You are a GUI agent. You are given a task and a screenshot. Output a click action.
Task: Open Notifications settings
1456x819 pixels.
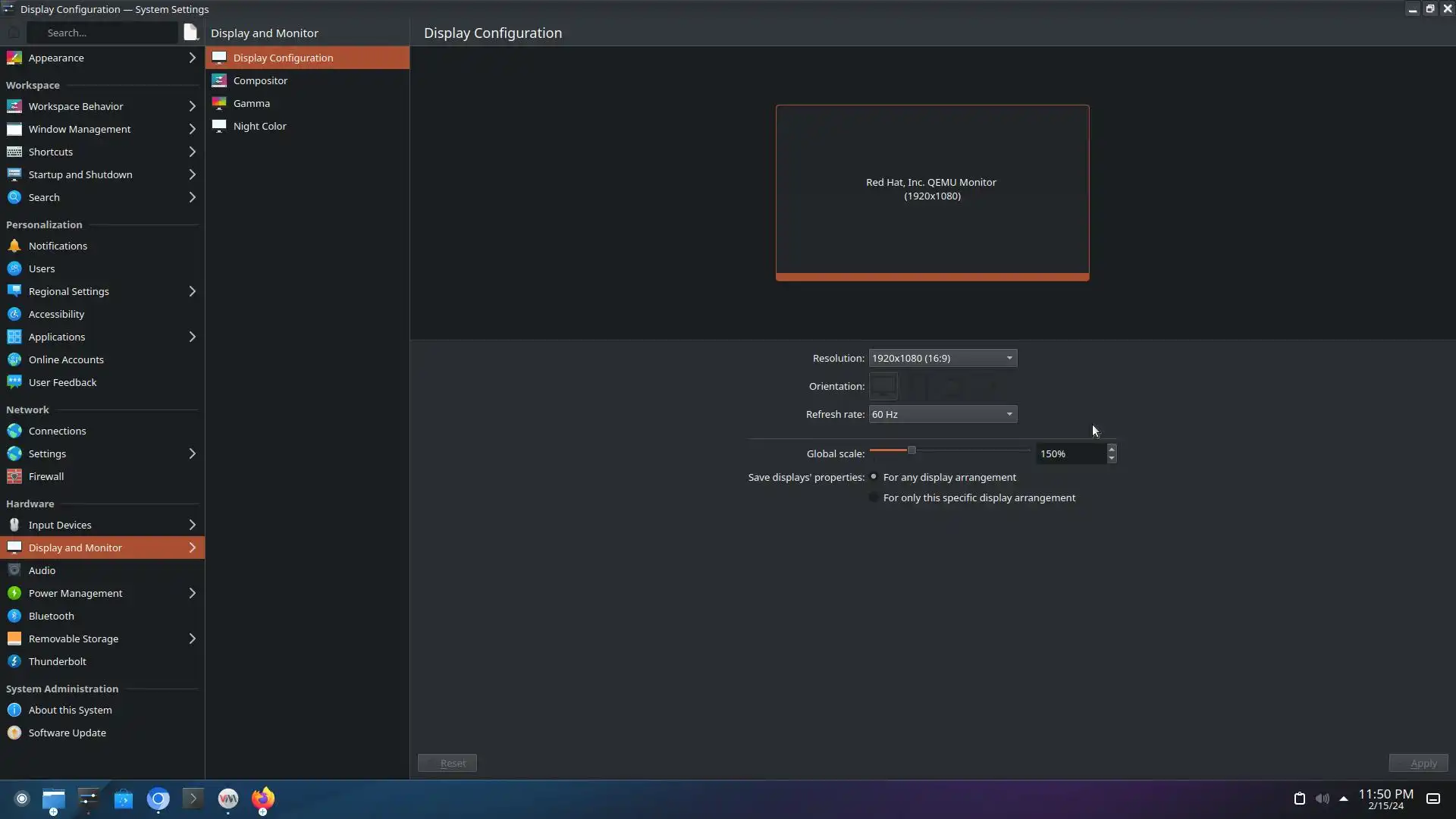(58, 246)
